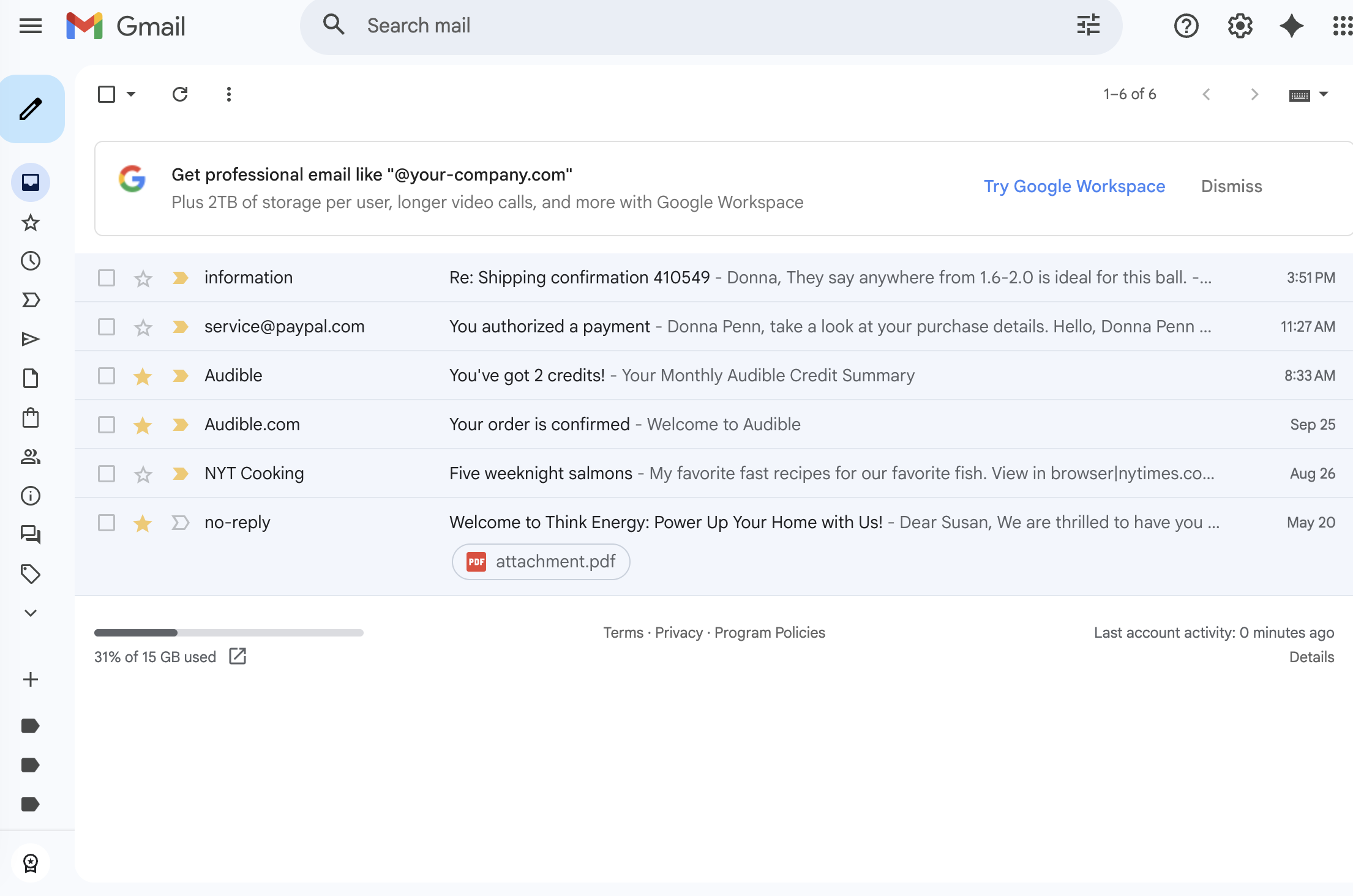Image resolution: width=1353 pixels, height=896 pixels.
Task: Click the storage usage progress bar
Action: tap(228, 633)
